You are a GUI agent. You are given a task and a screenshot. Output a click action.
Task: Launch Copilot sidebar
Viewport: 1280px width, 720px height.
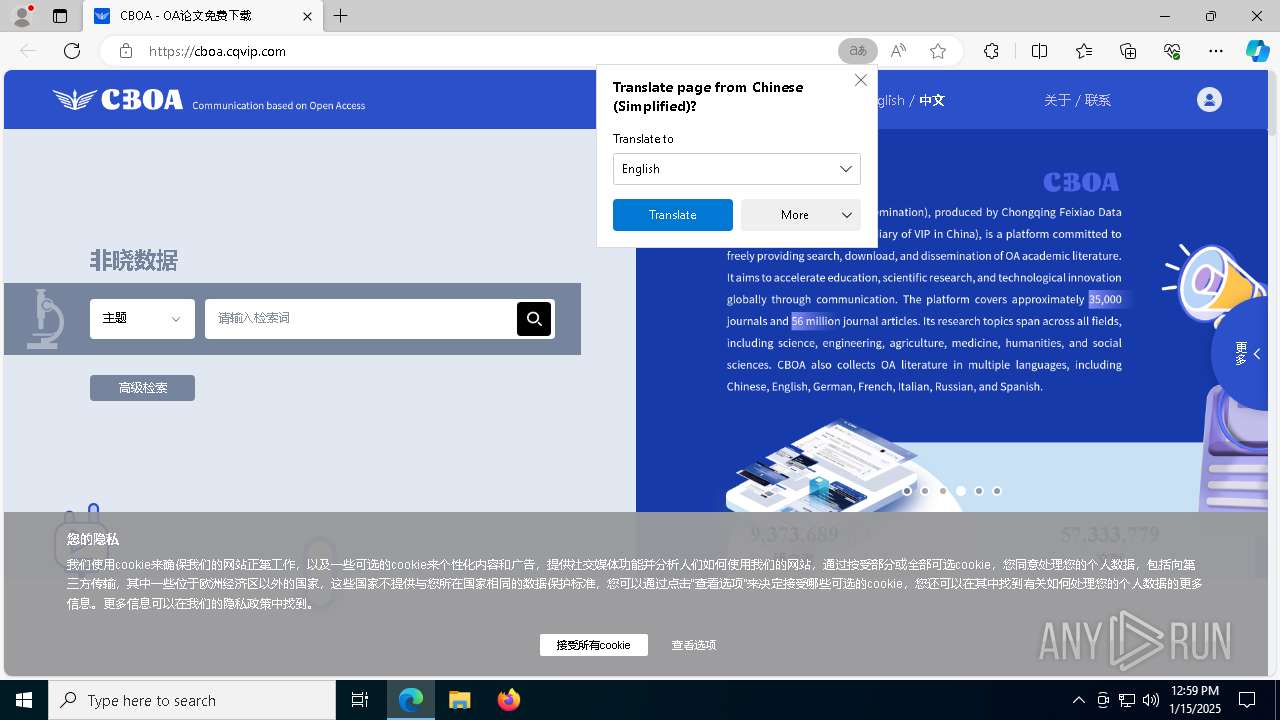tap(1257, 51)
